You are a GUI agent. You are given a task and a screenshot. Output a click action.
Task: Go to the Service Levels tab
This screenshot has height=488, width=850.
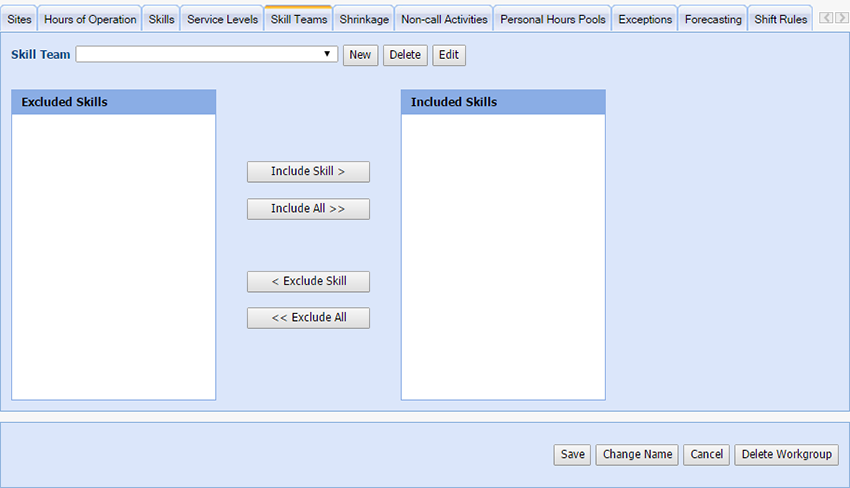pyautogui.click(x=222, y=19)
